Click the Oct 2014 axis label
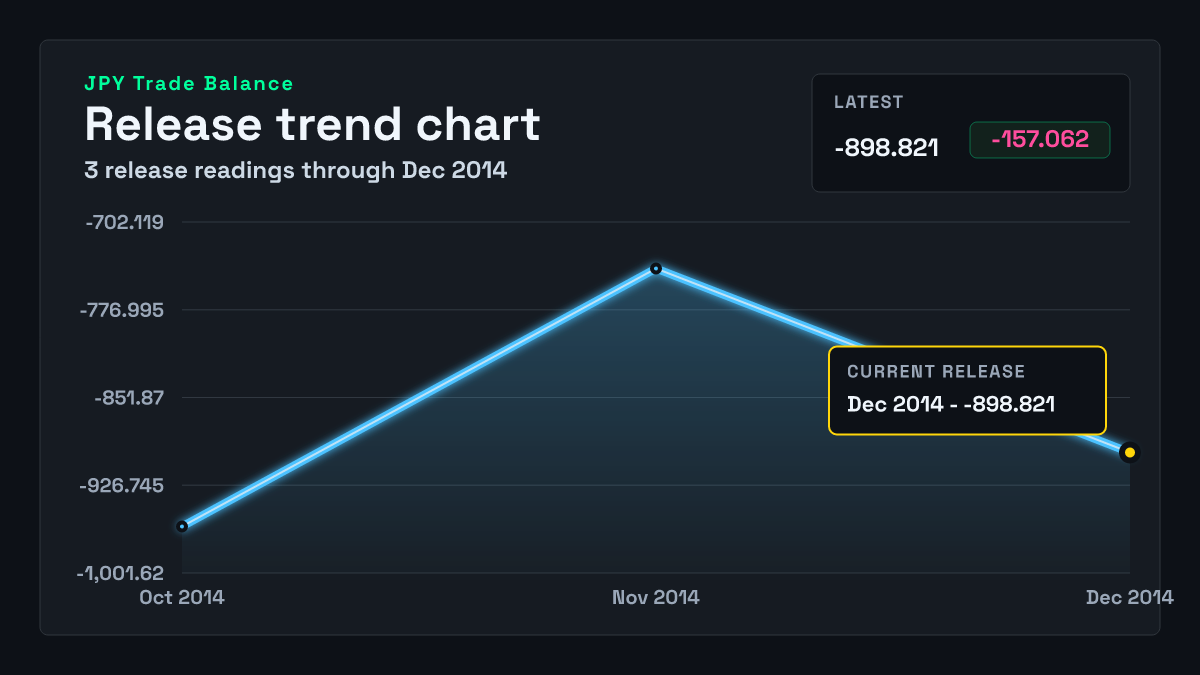The height and width of the screenshot is (675, 1200). pos(182,597)
